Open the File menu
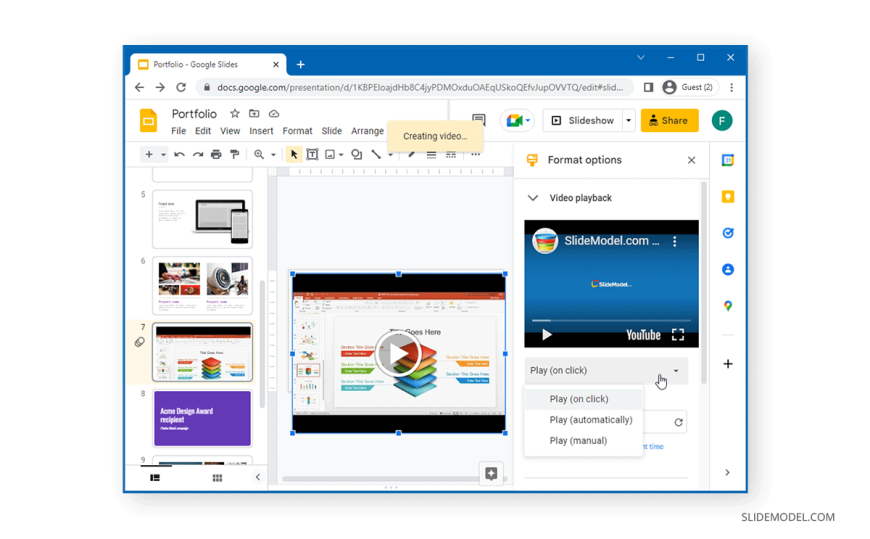Image resolution: width=870 pixels, height=539 pixels. (x=178, y=131)
